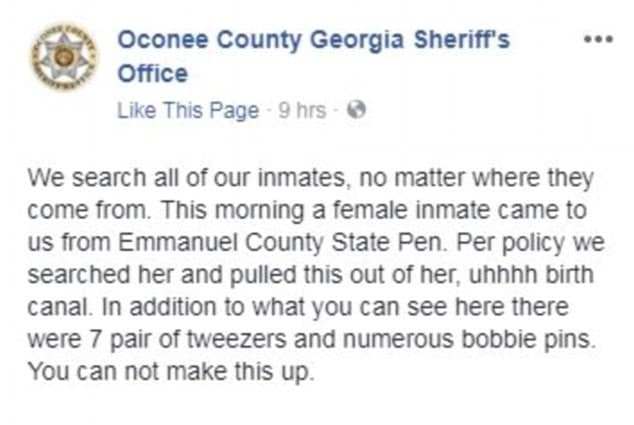
Task: Click the globe public audience icon
Action: coord(357,109)
